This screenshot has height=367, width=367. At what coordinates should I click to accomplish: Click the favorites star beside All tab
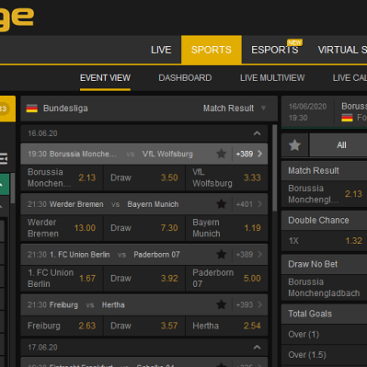(x=295, y=145)
